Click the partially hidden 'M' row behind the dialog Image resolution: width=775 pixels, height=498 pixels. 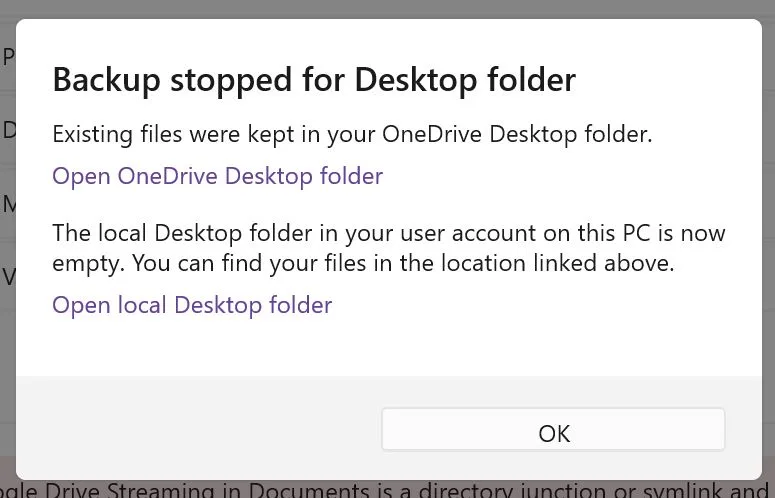click(x=7, y=204)
